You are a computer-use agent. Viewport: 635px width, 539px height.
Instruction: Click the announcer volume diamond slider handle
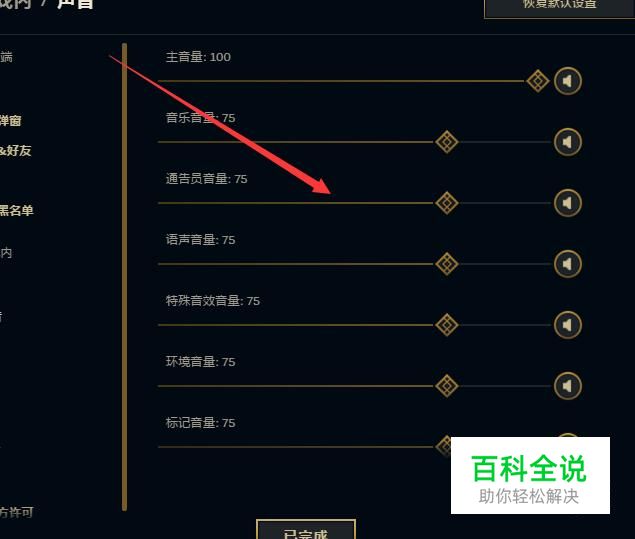447,203
